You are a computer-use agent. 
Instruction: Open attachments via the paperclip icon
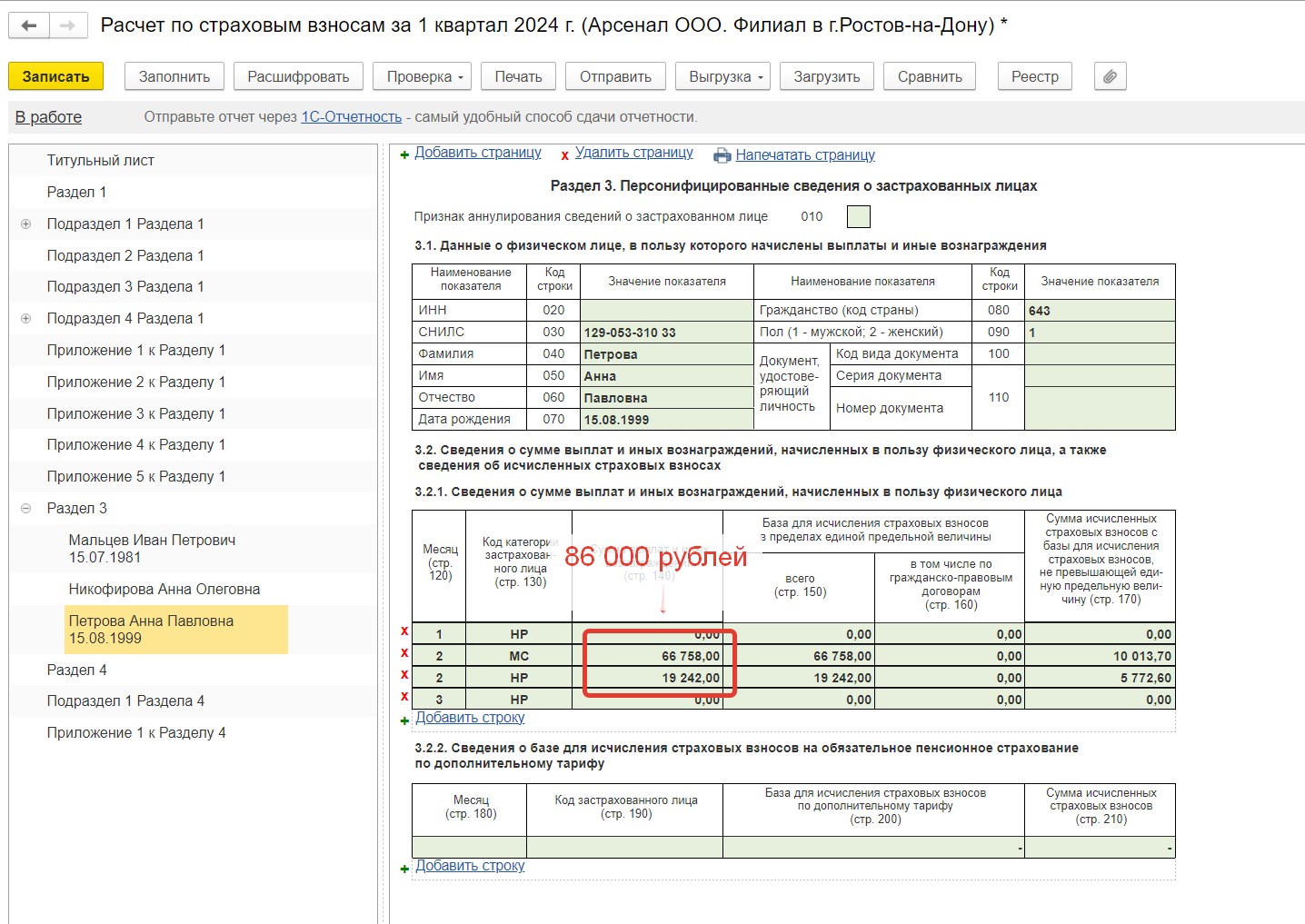pyautogui.click(x=1110, y=76)
